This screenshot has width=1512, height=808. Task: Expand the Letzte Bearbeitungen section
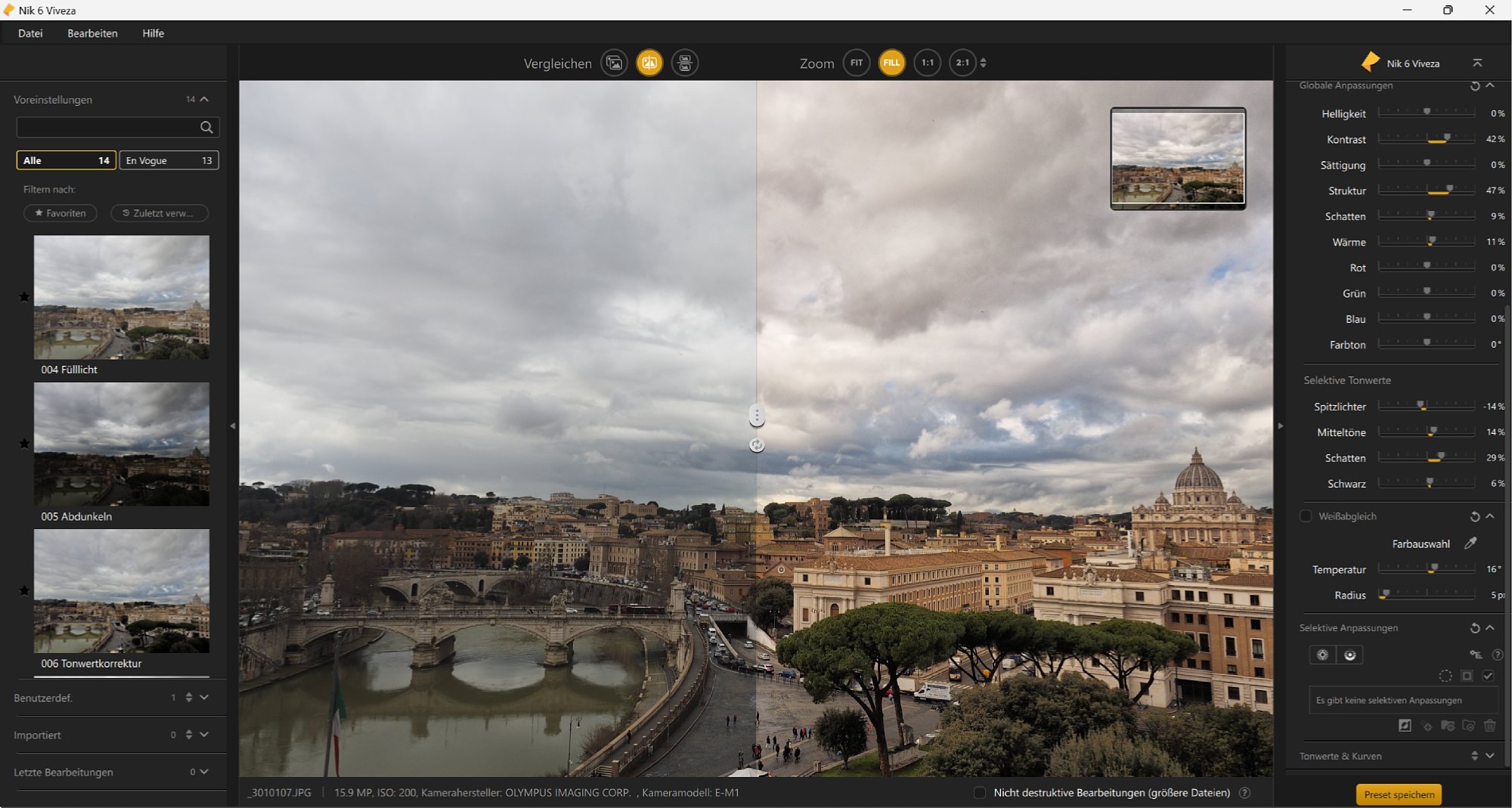(204, 772)
